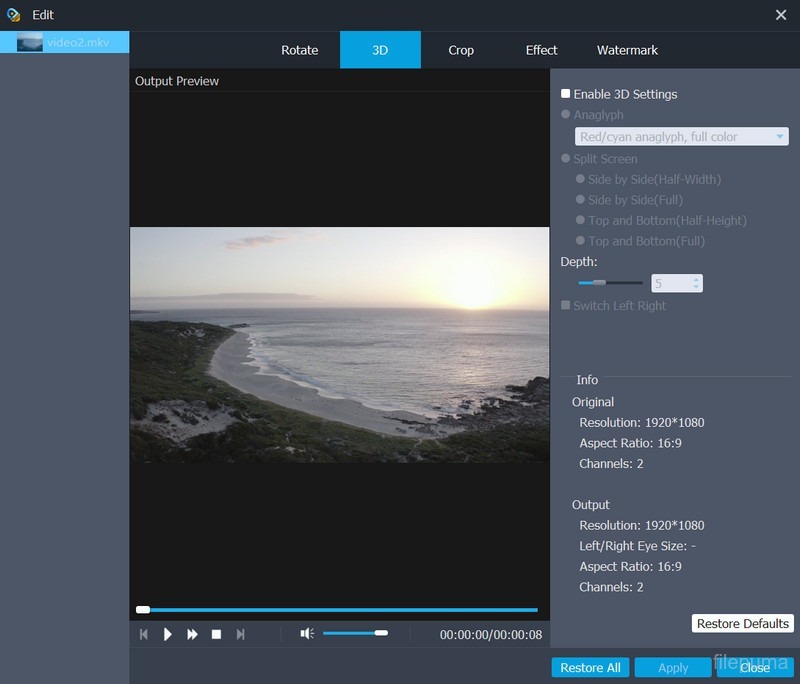Click the Depth value spinner arrows
This screenshot has width=800, height=684.
[696, 284]
